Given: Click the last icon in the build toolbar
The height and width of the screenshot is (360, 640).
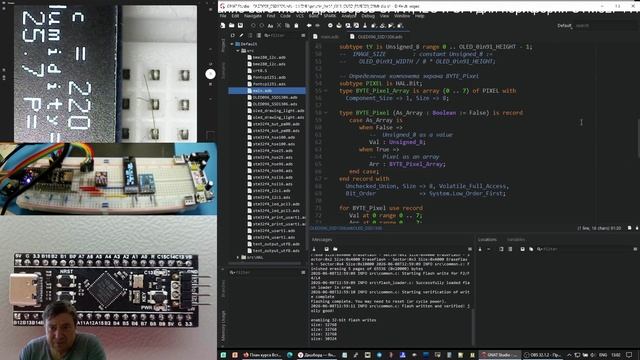Looking at the screenshot, I should click(400, 26).
